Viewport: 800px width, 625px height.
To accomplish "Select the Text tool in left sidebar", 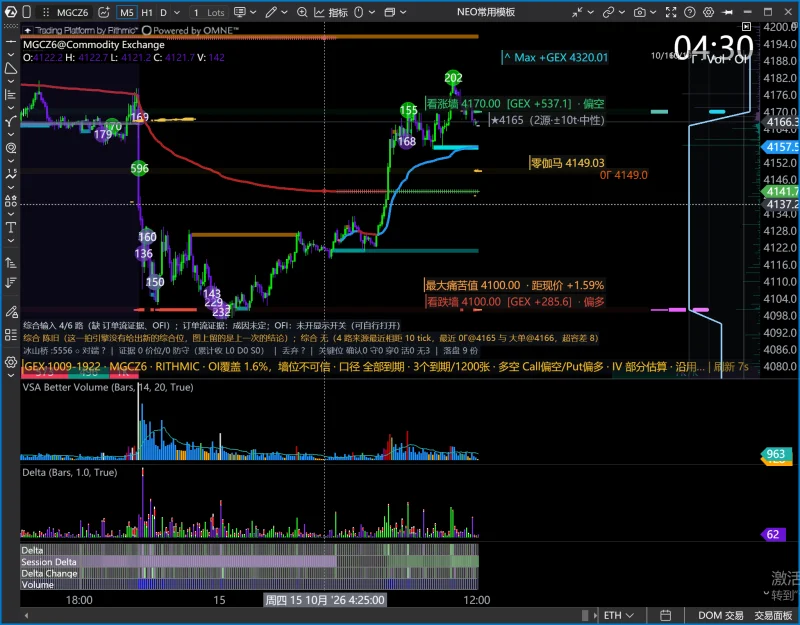I will click(11, 228).
